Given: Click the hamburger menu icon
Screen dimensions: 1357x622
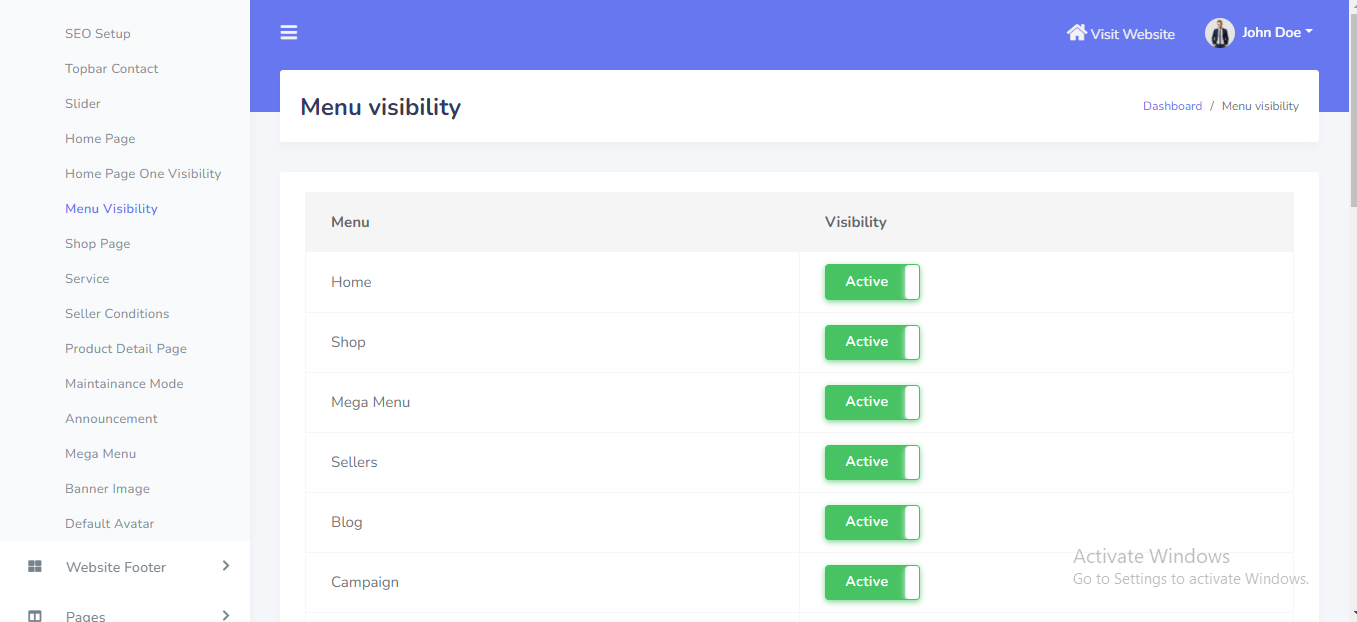Looking at the screenshot, I should (289, 33).
